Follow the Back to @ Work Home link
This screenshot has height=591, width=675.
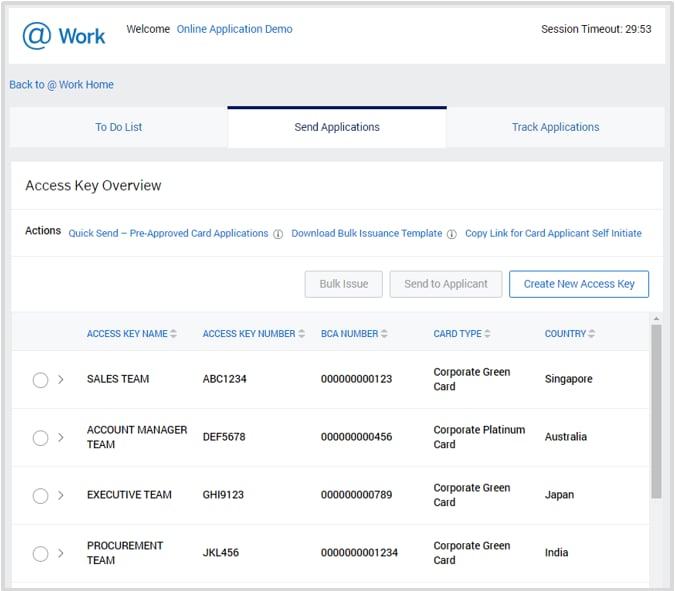61,85
